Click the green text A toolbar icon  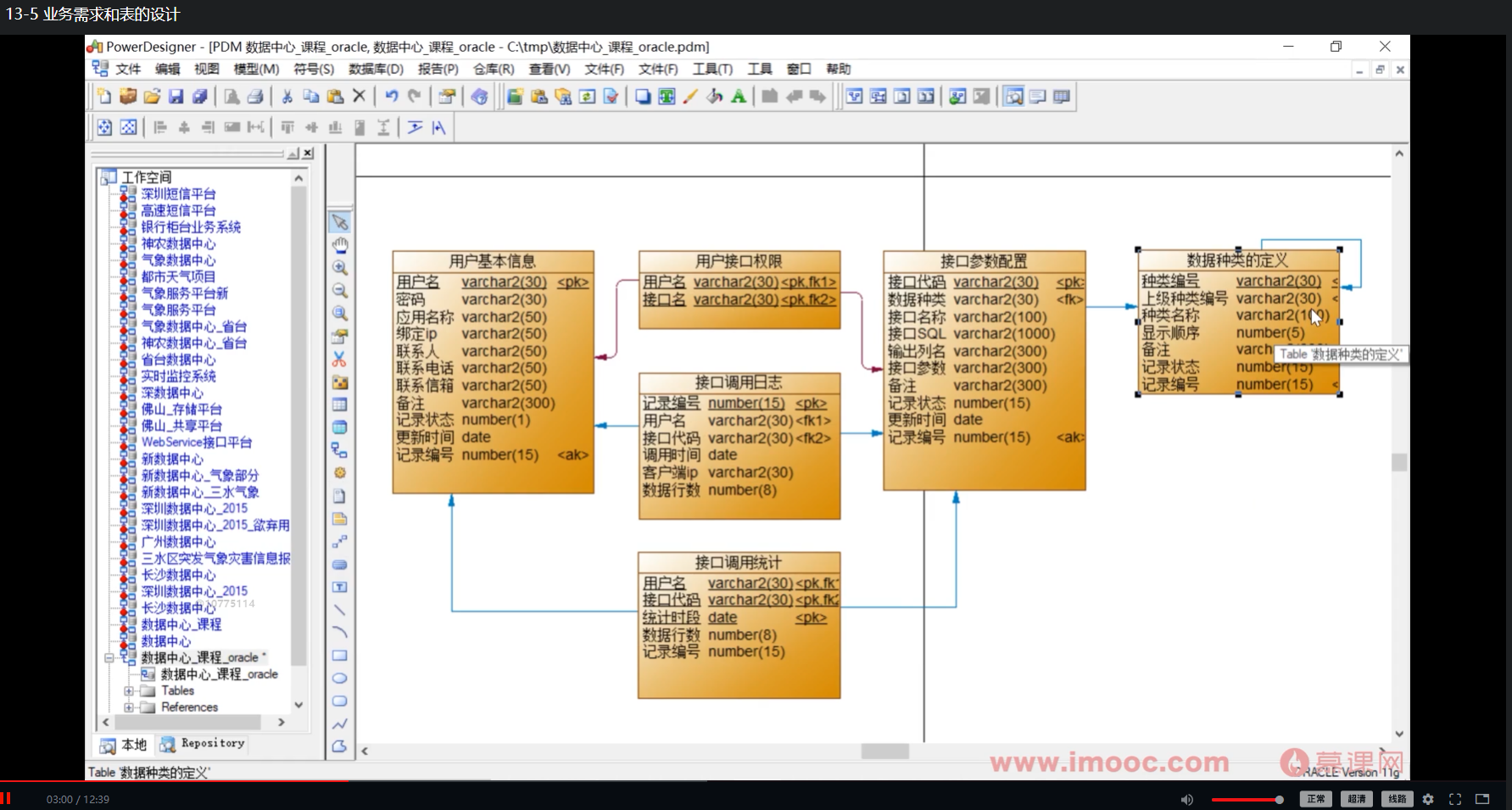coord(739,97)
